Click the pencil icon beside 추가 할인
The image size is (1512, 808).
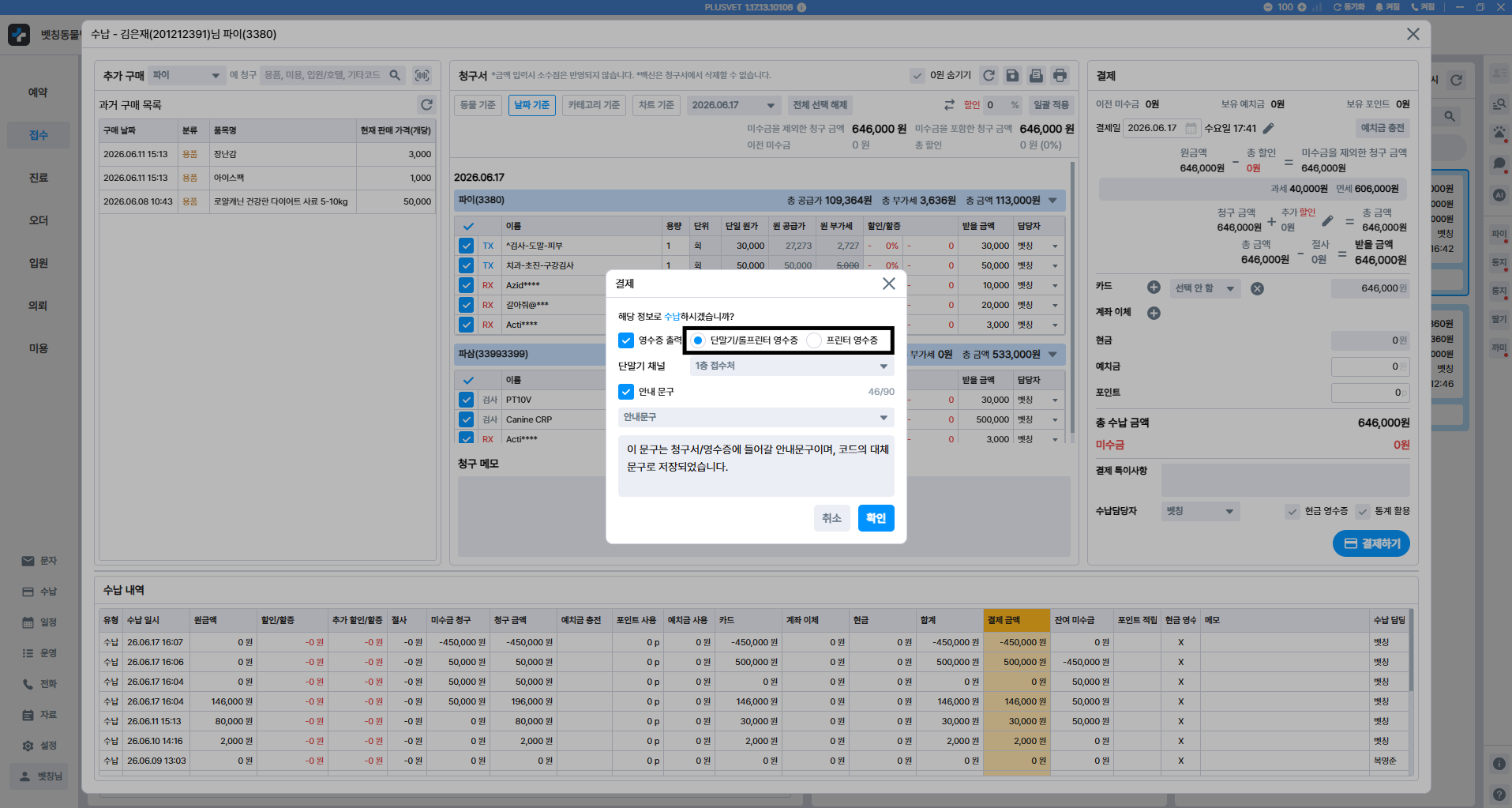click(x=1327, y=220)
